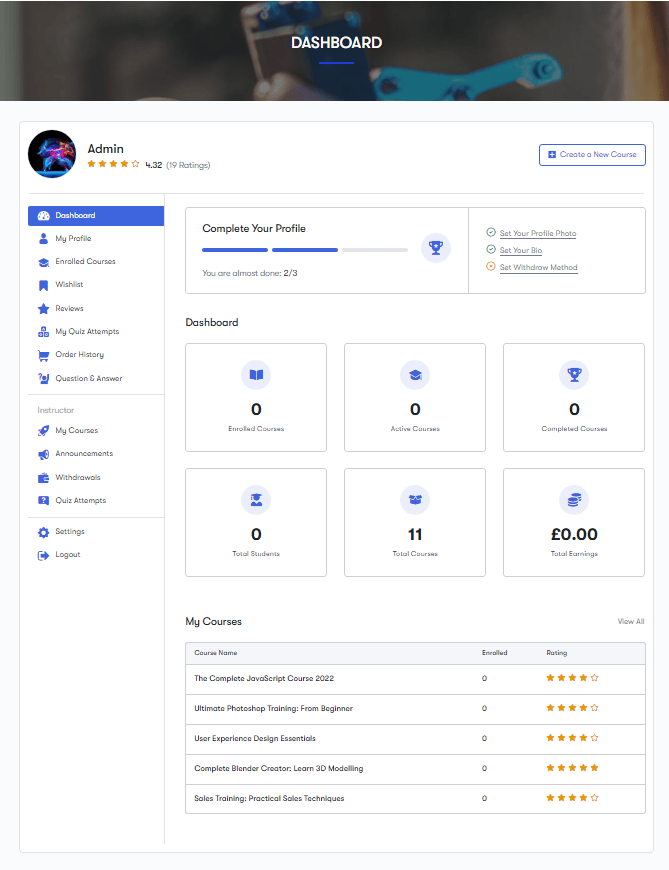669x870 pixels.
Task: Click the trophy icon in Complete Your Profile
Action: 435,247
